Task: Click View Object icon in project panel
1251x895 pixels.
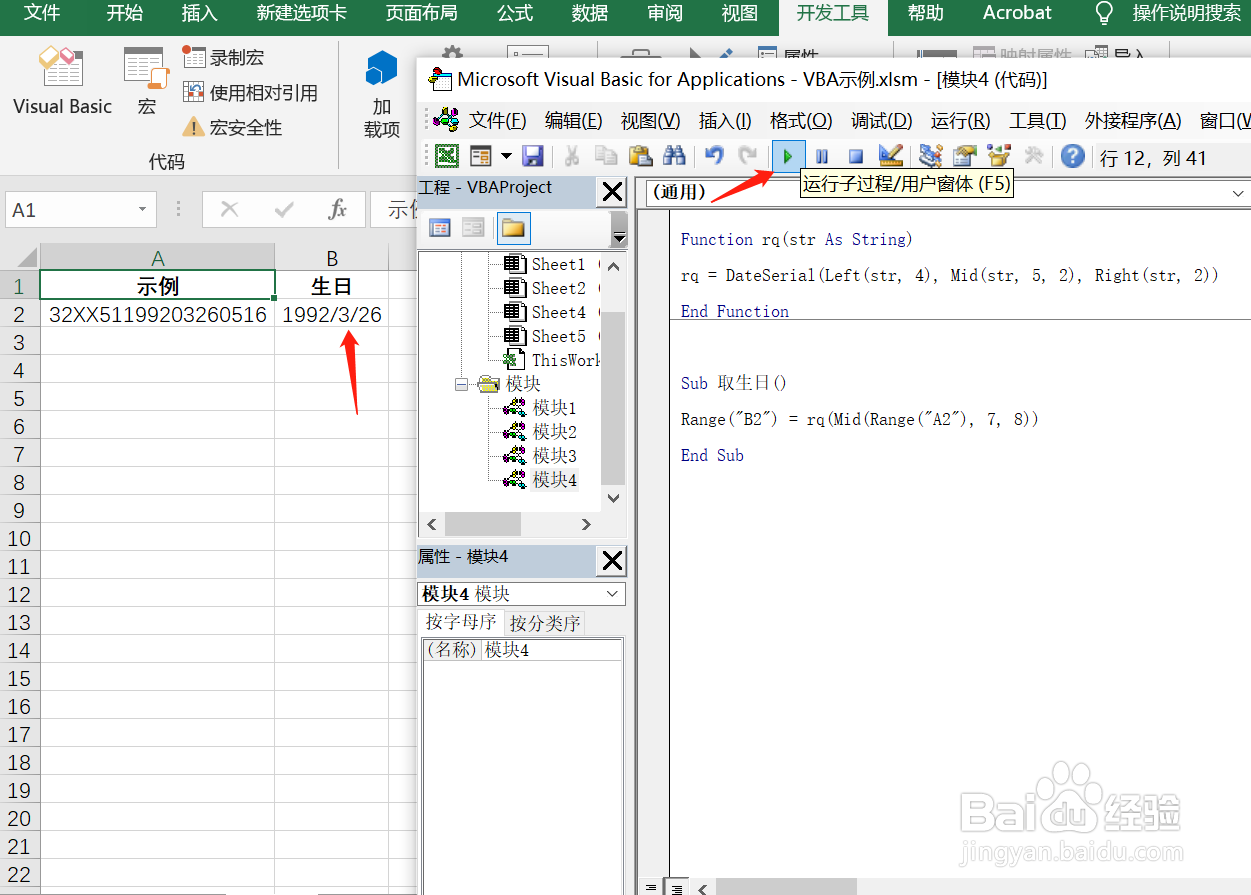Action: (x=473, y=228)
